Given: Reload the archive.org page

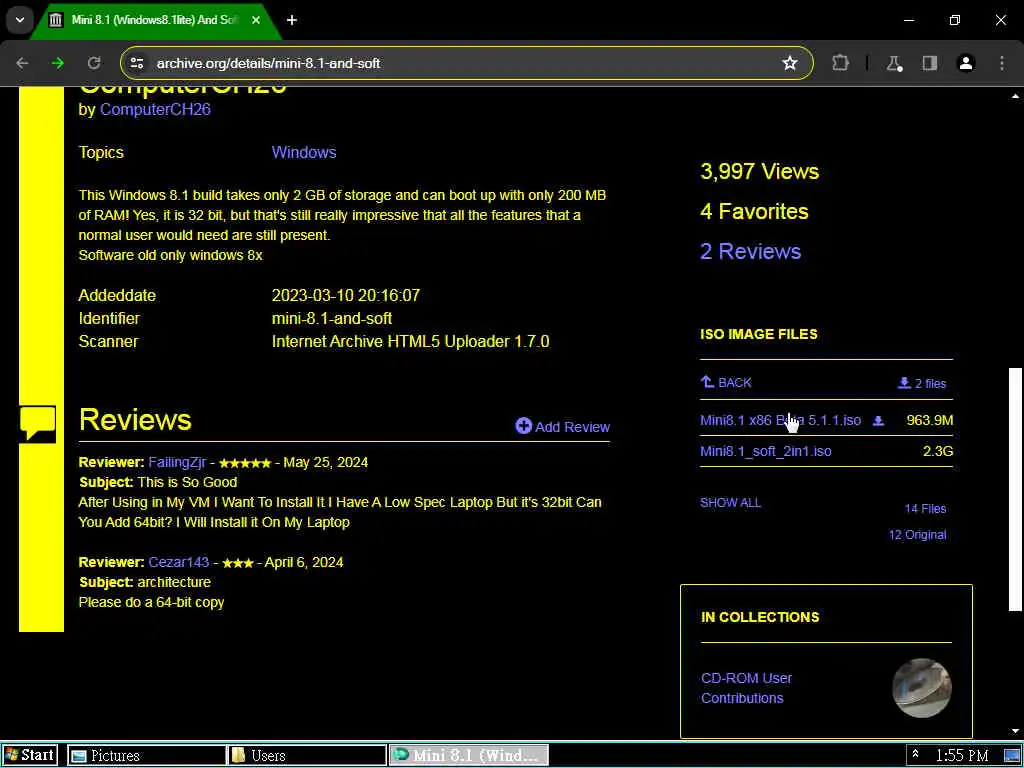Looking at the screenshot, I should coord(94,63).
